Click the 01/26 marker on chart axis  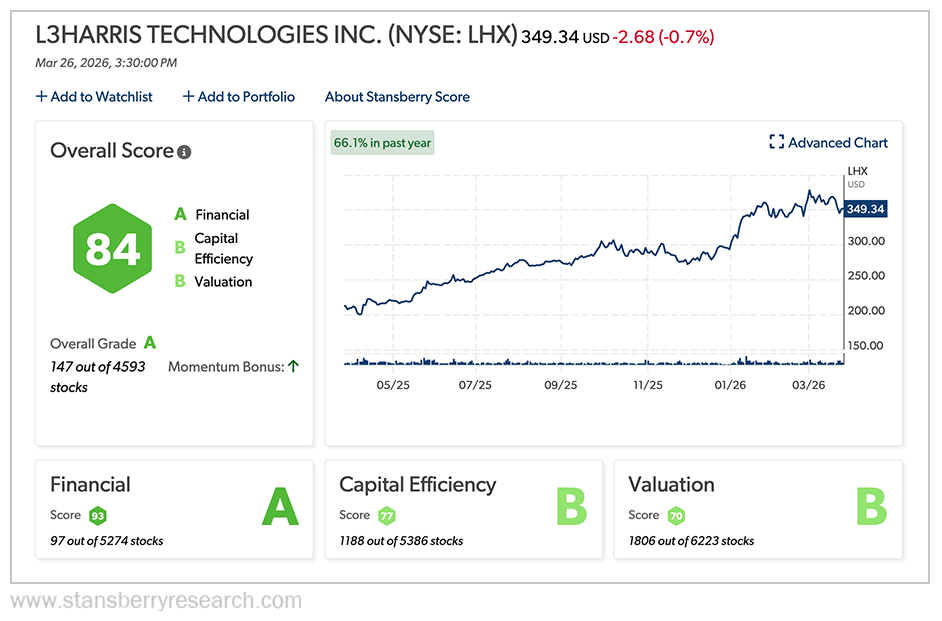click(x=730, y=385)
